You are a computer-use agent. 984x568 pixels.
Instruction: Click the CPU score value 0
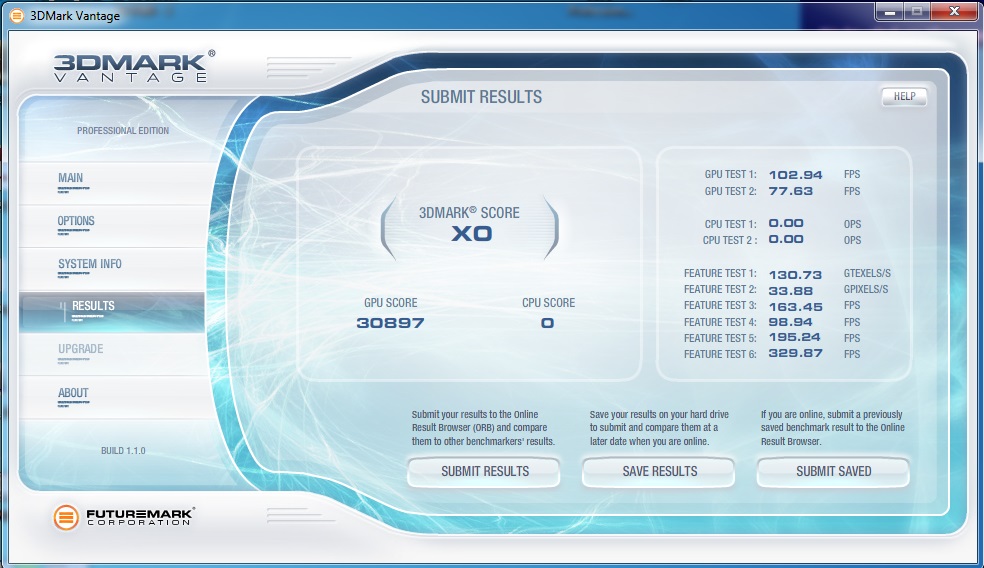coord(548,323)
